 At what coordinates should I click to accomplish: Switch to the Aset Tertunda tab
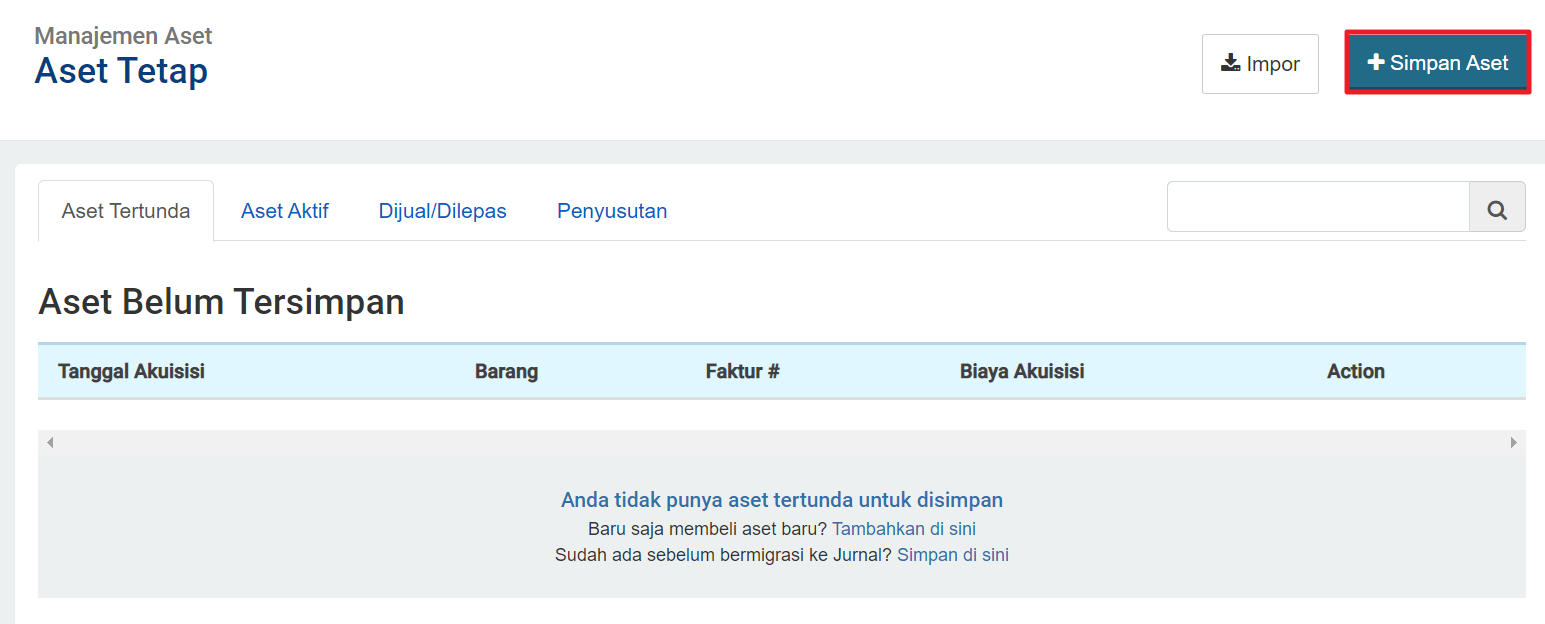click(125, 210)
